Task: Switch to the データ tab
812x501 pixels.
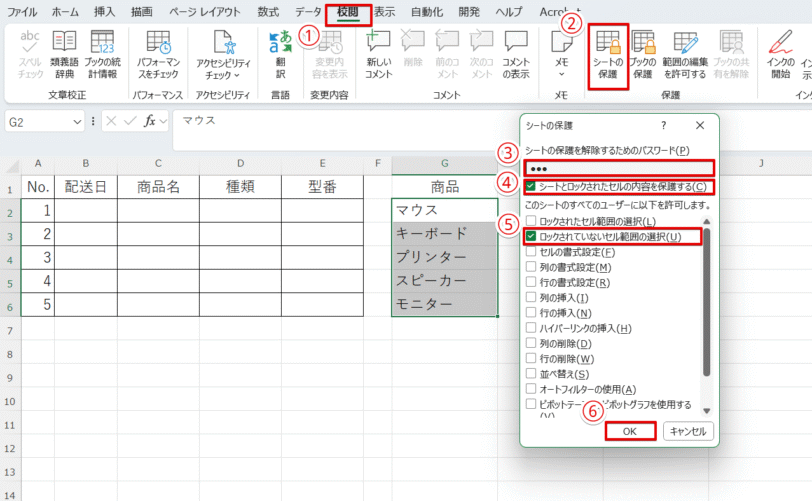Action: 308,11
